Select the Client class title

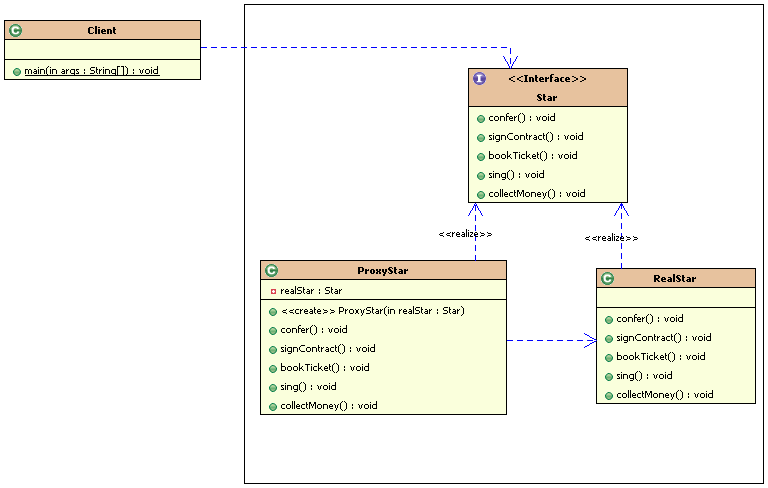click(102, 30)
